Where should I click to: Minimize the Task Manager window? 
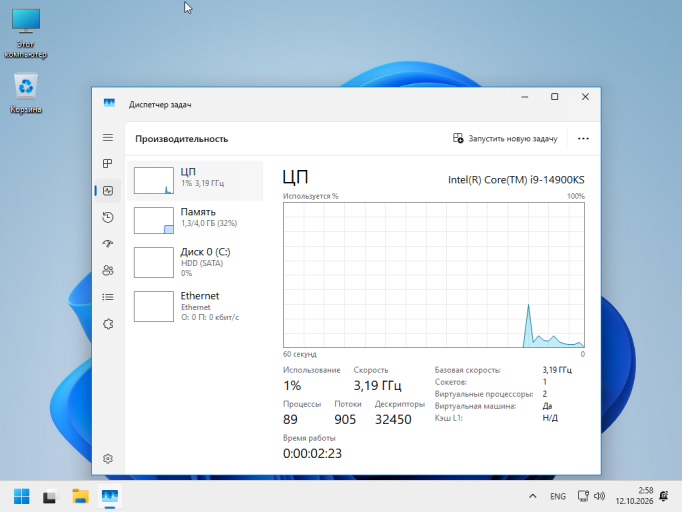click(525, 97)
